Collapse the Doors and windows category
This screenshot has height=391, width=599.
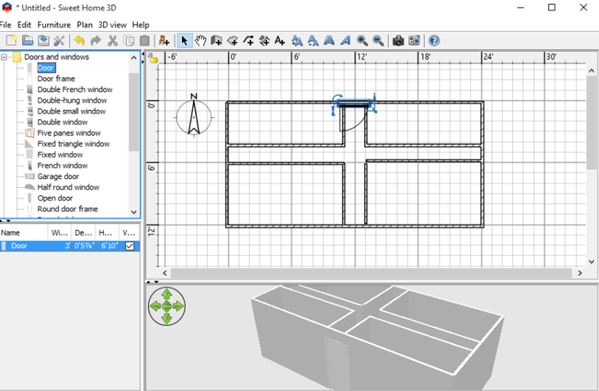click(4, 57)
